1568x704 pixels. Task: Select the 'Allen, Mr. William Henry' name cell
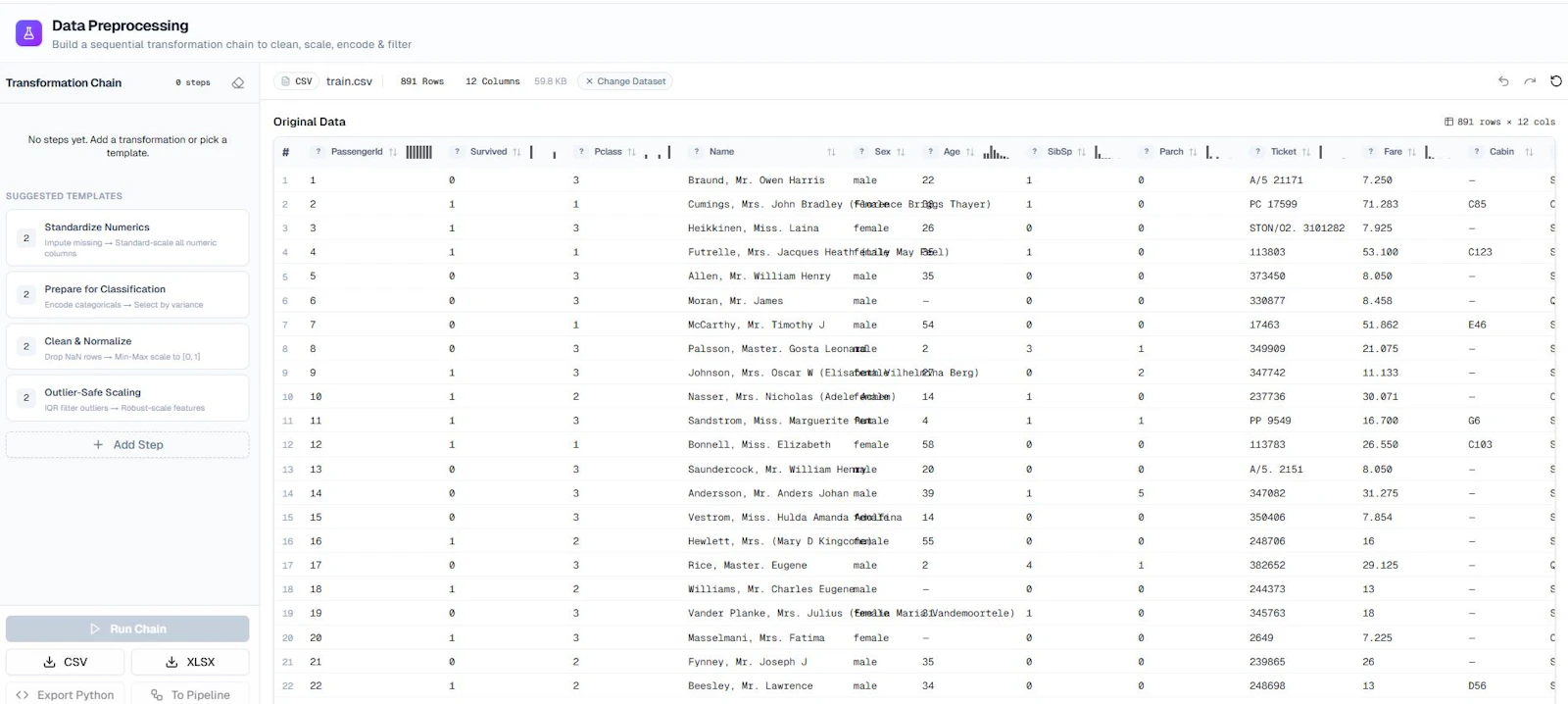tap(759, 277)
